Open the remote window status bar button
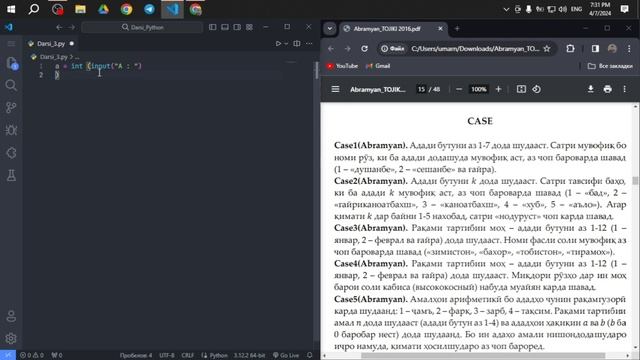Image resolution: width=640 pixels, height=360 pixels. click(8, 355)
